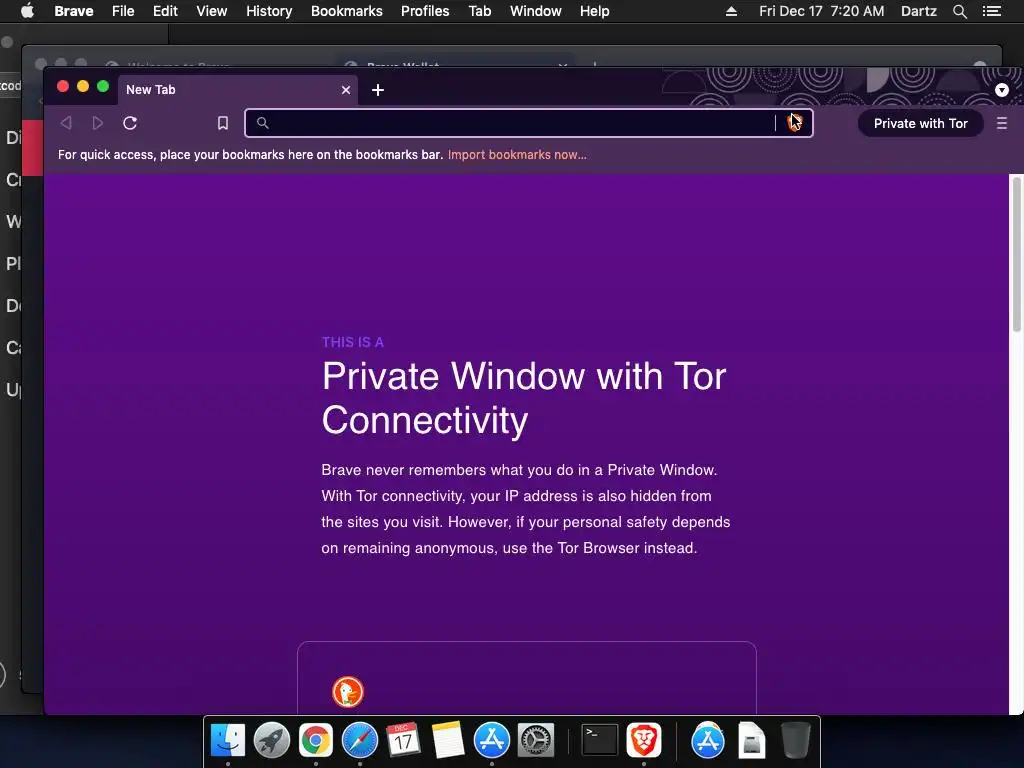
Task: Open Notification Center list icon
Action: coord(992,11)
